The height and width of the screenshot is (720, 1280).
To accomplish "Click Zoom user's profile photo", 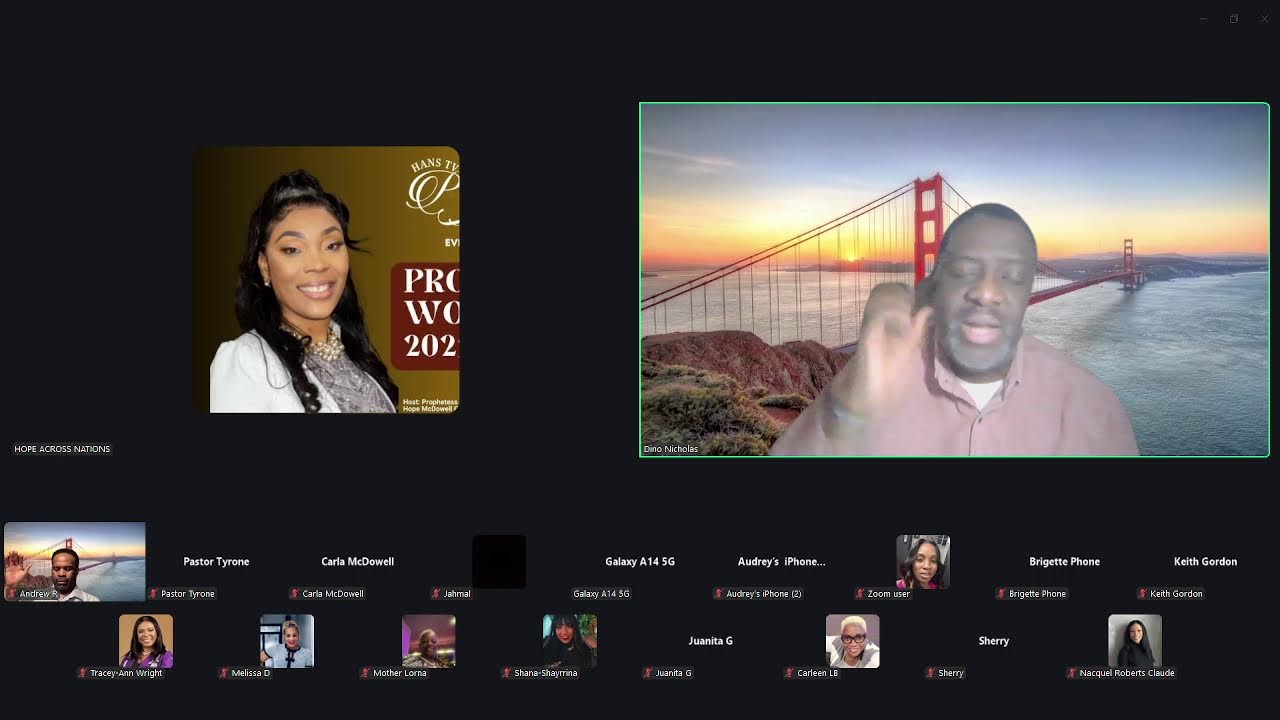I will pos(923,562).
